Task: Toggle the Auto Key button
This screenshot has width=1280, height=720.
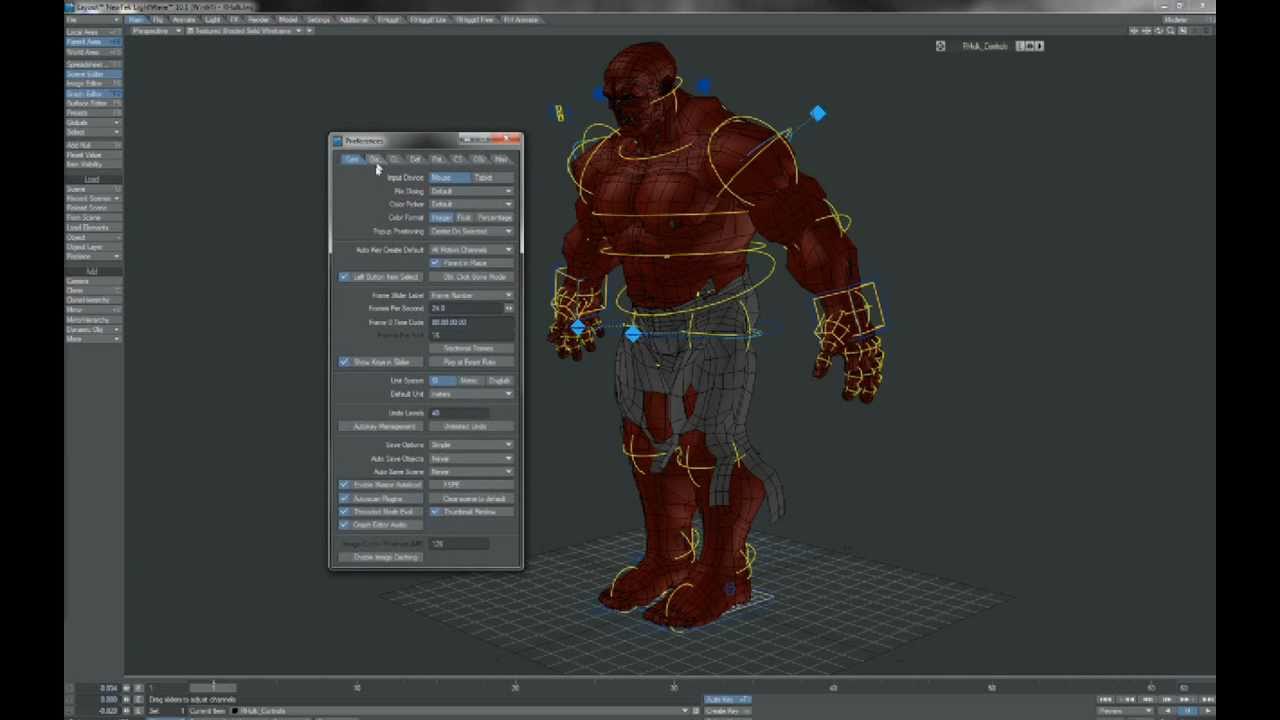Action: click(727, 700)
